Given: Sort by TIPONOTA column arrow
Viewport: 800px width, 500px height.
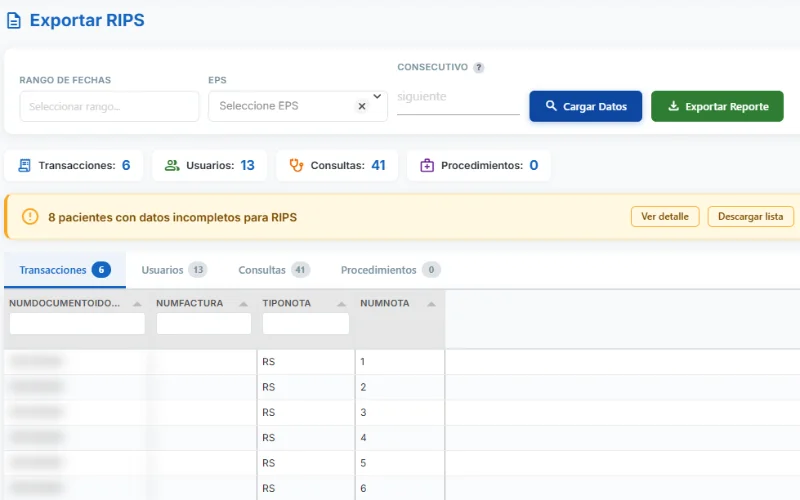Looking at the screenshot, I should click(341, 304).
